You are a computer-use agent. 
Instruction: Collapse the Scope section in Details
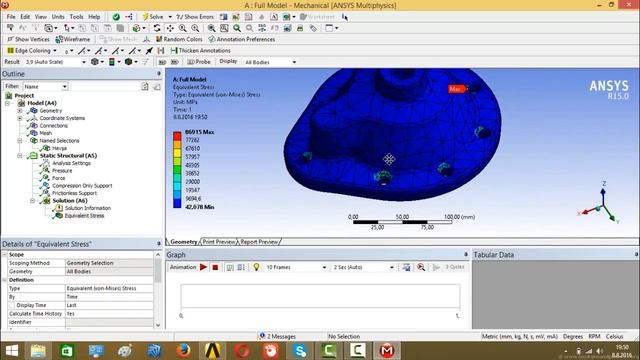(4, 255)
